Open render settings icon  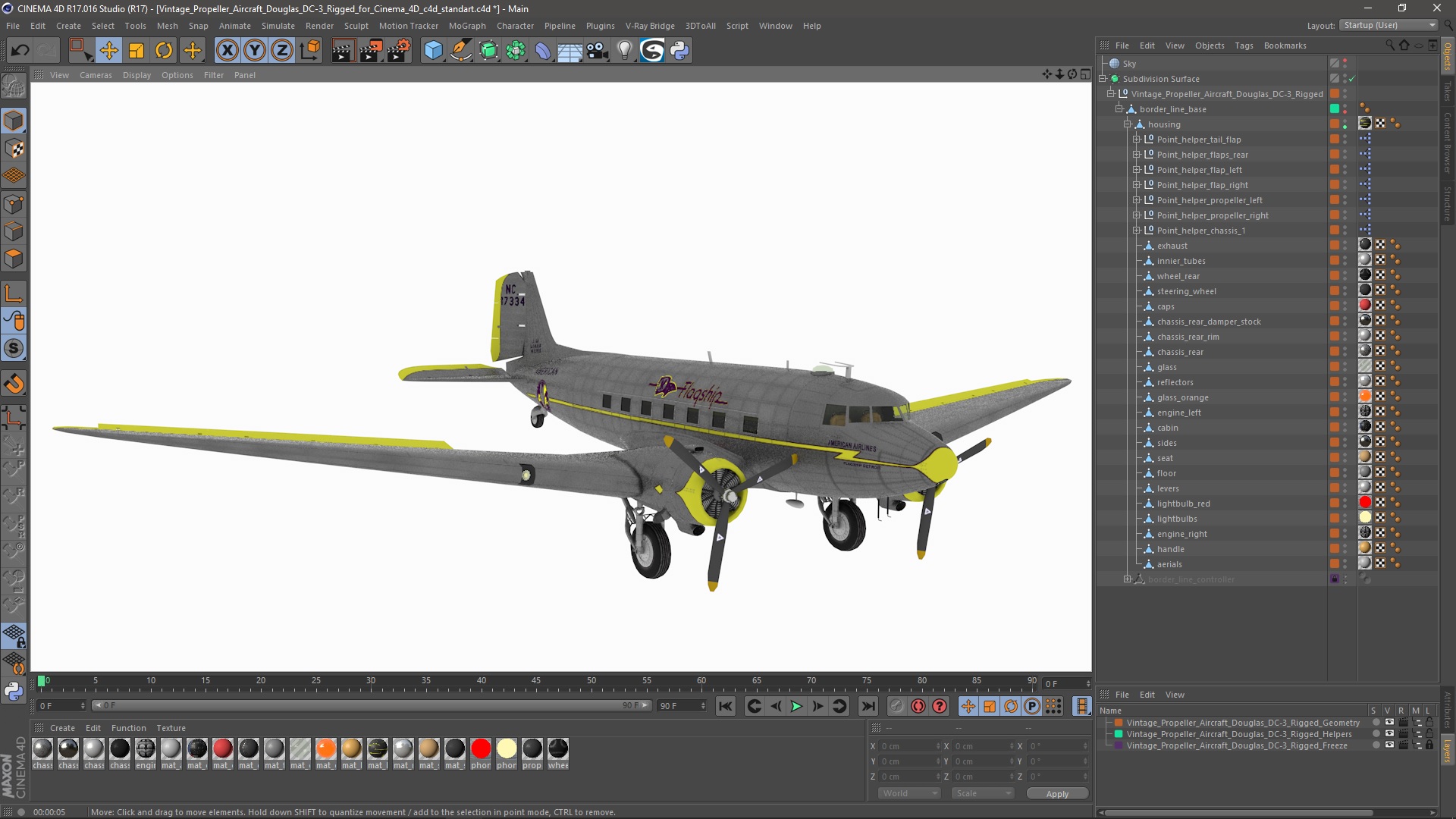(399, 51)
